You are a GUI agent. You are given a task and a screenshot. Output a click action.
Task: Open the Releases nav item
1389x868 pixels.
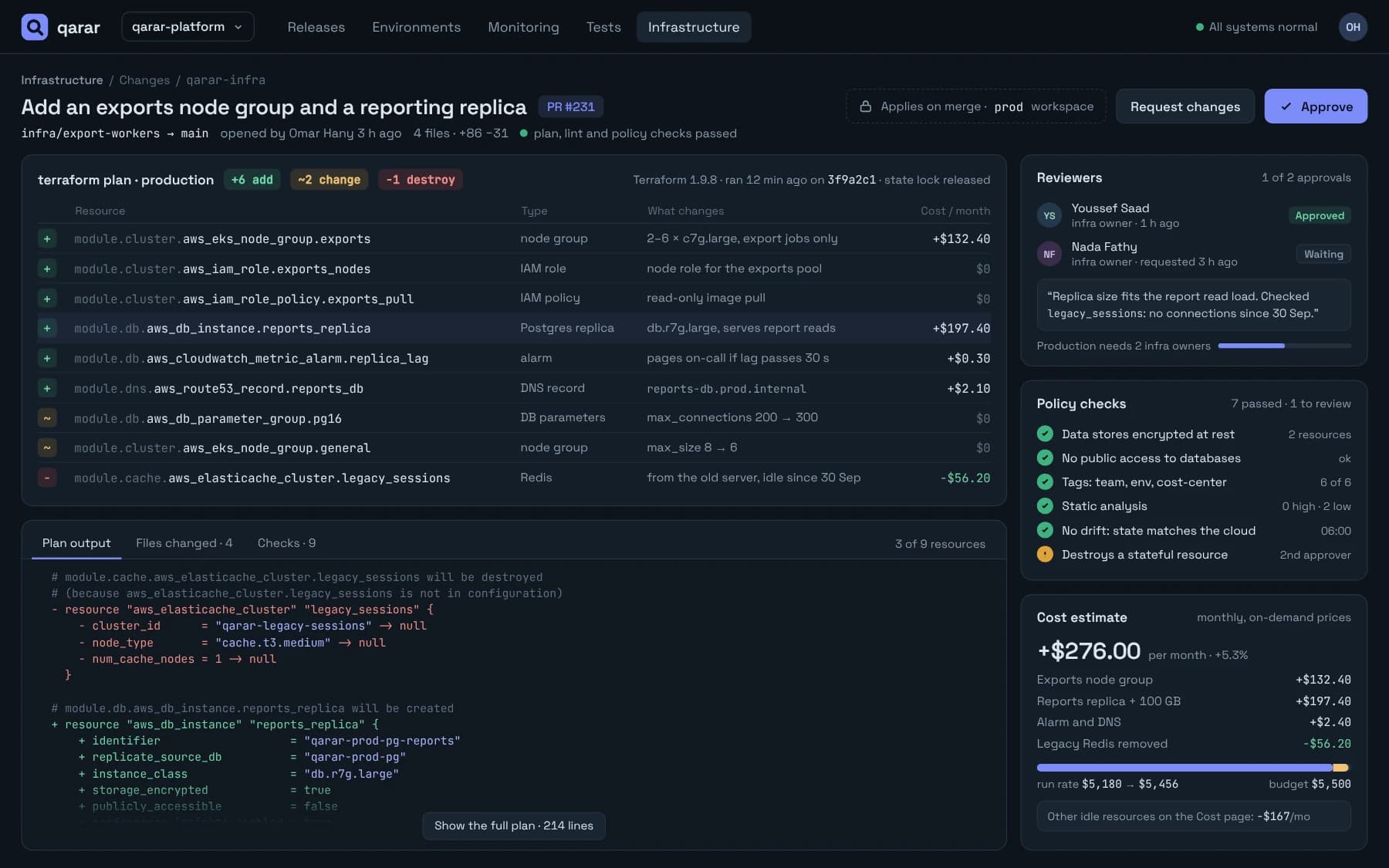pos(316,27)
